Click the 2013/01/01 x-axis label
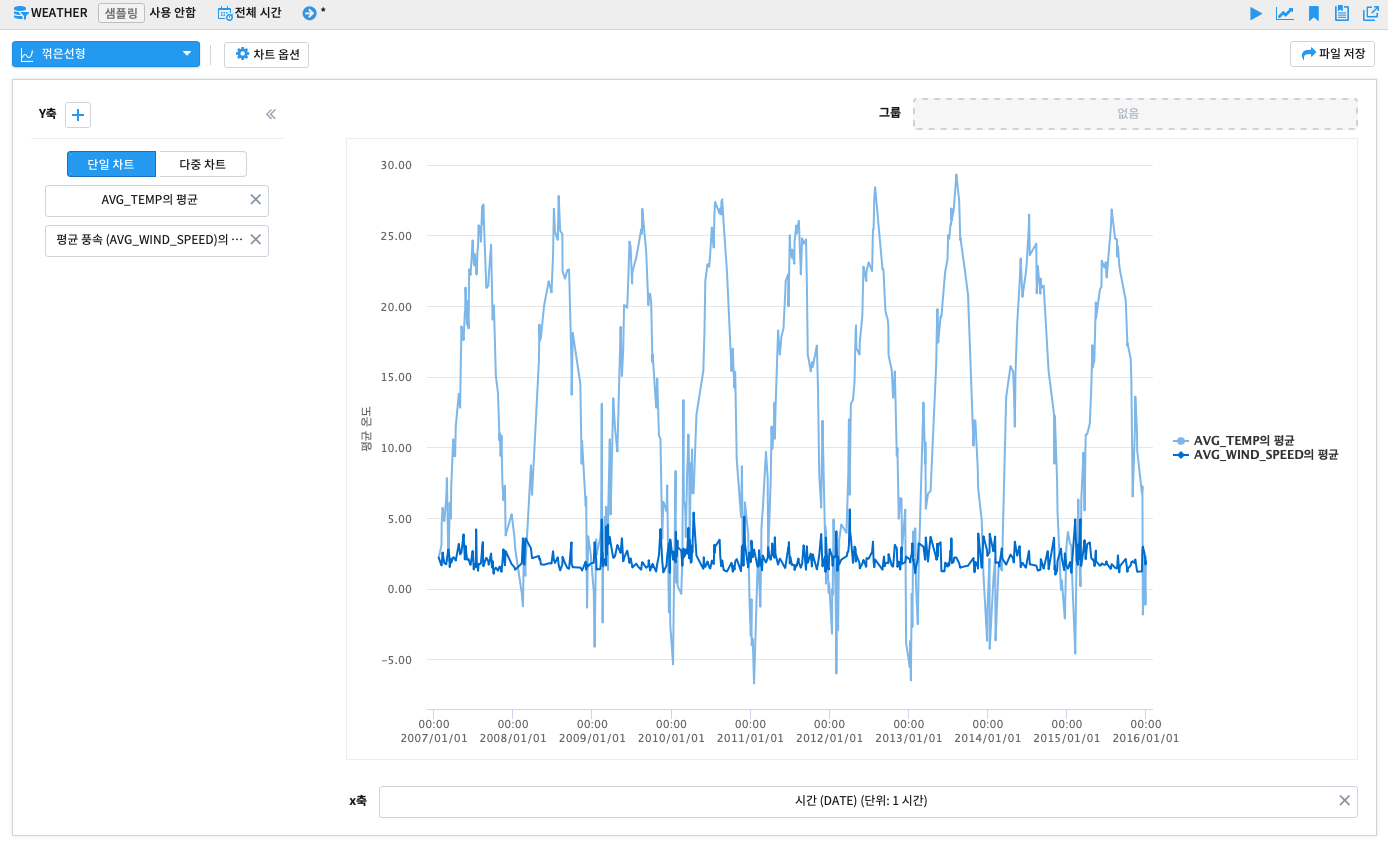The height and width of the screenshot is (846, 1388). tap(909, 738)
